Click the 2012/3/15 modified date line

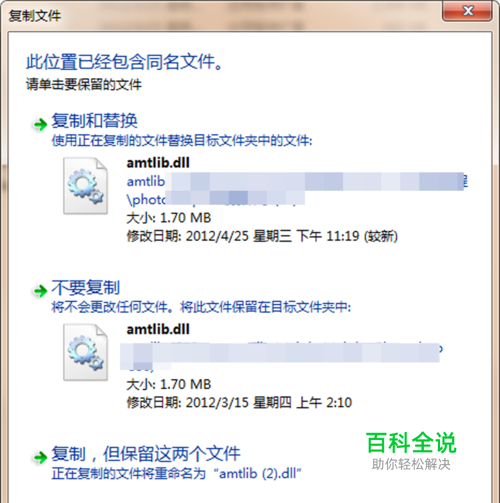coord(239,403)
